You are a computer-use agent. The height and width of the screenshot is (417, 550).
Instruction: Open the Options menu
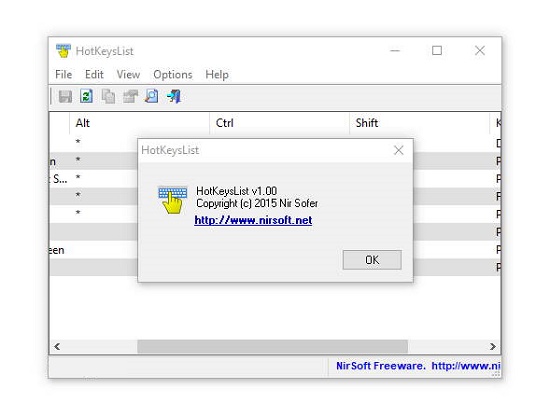pyautogui.click(x=173, y=74)
